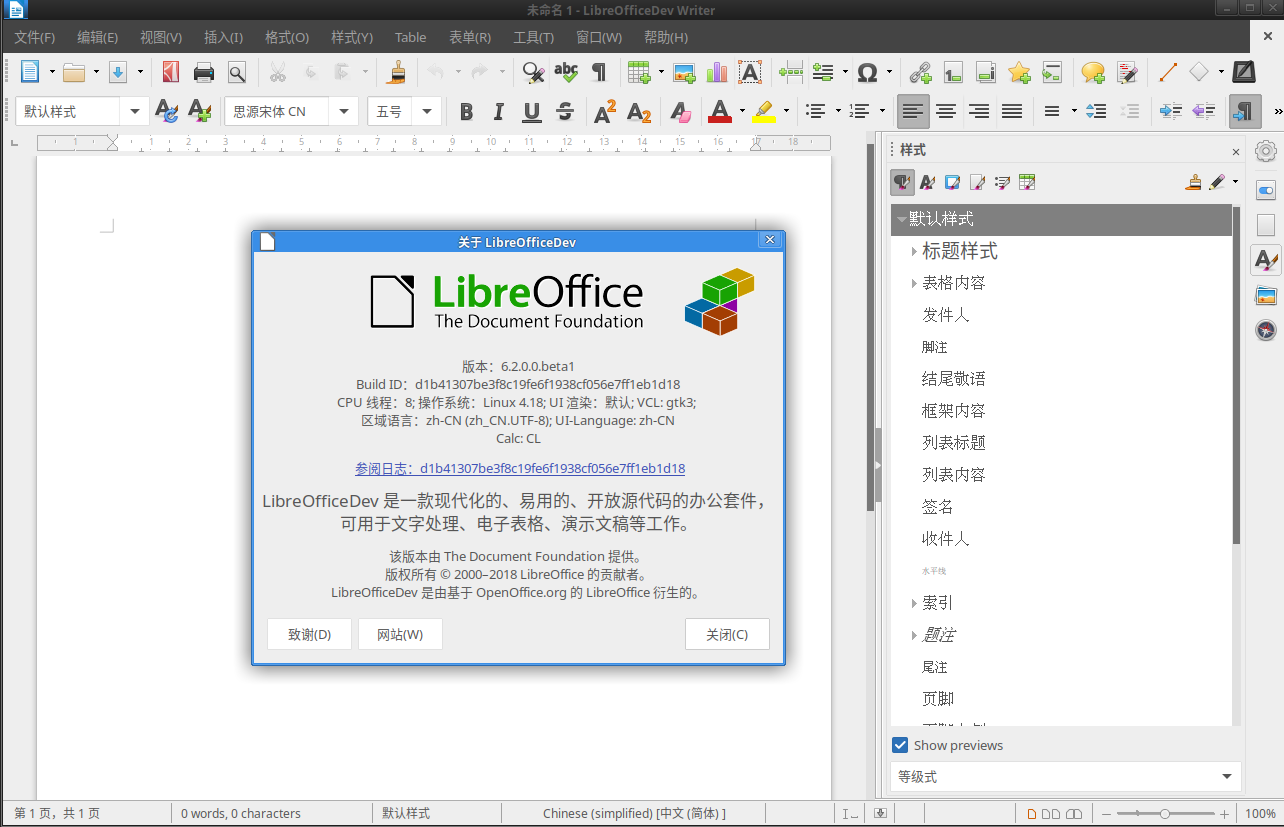Screen dimensions: 1284x827
Task: Toggle Italic formatting
Action: (x=499, y=111)
